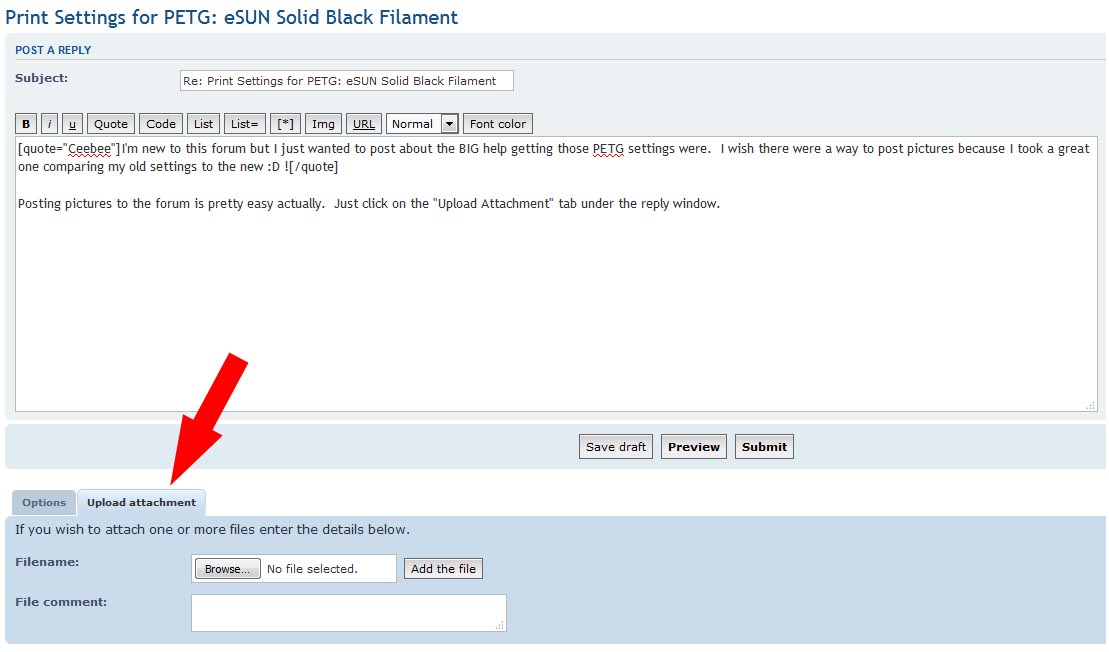1109x652 pixels.
Task: Switch to the Options tab
Action: (44, 503)
